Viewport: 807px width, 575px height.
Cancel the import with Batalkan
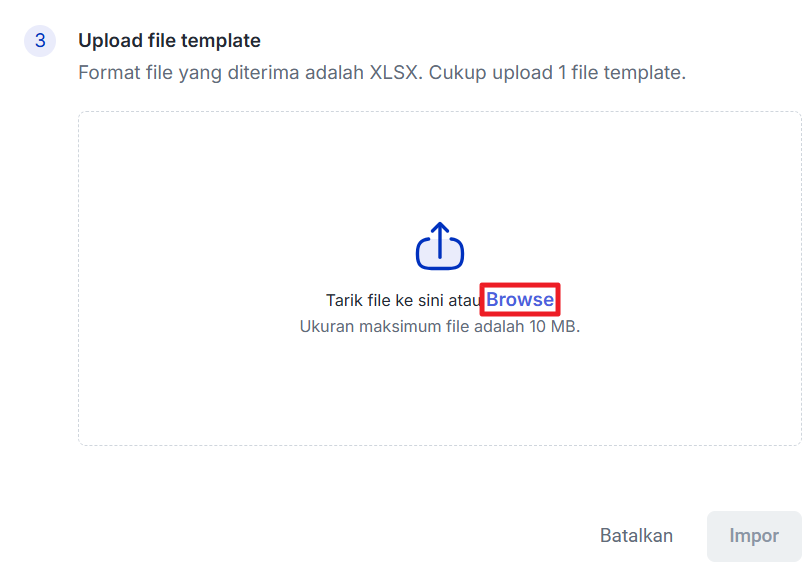[x=636, y=536]
